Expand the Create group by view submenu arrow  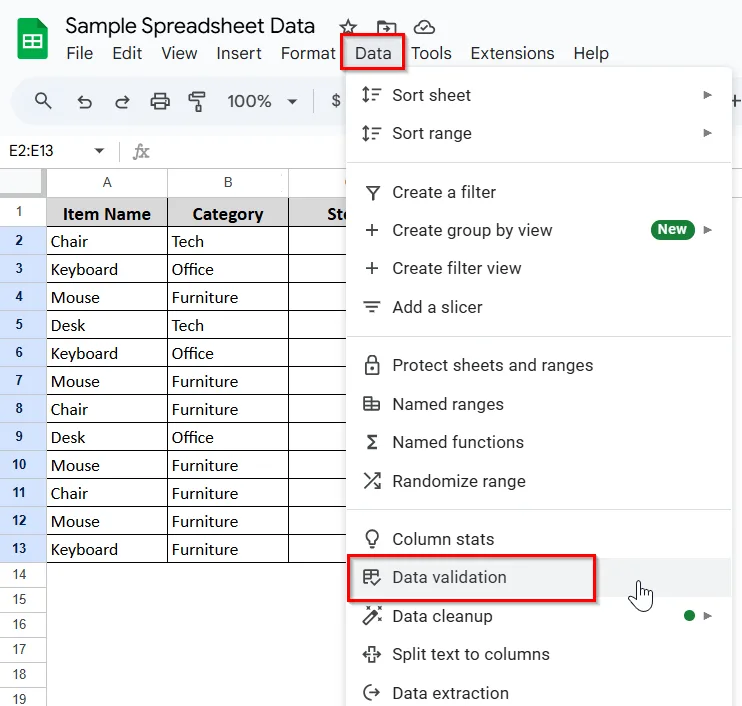click(707, 230)
